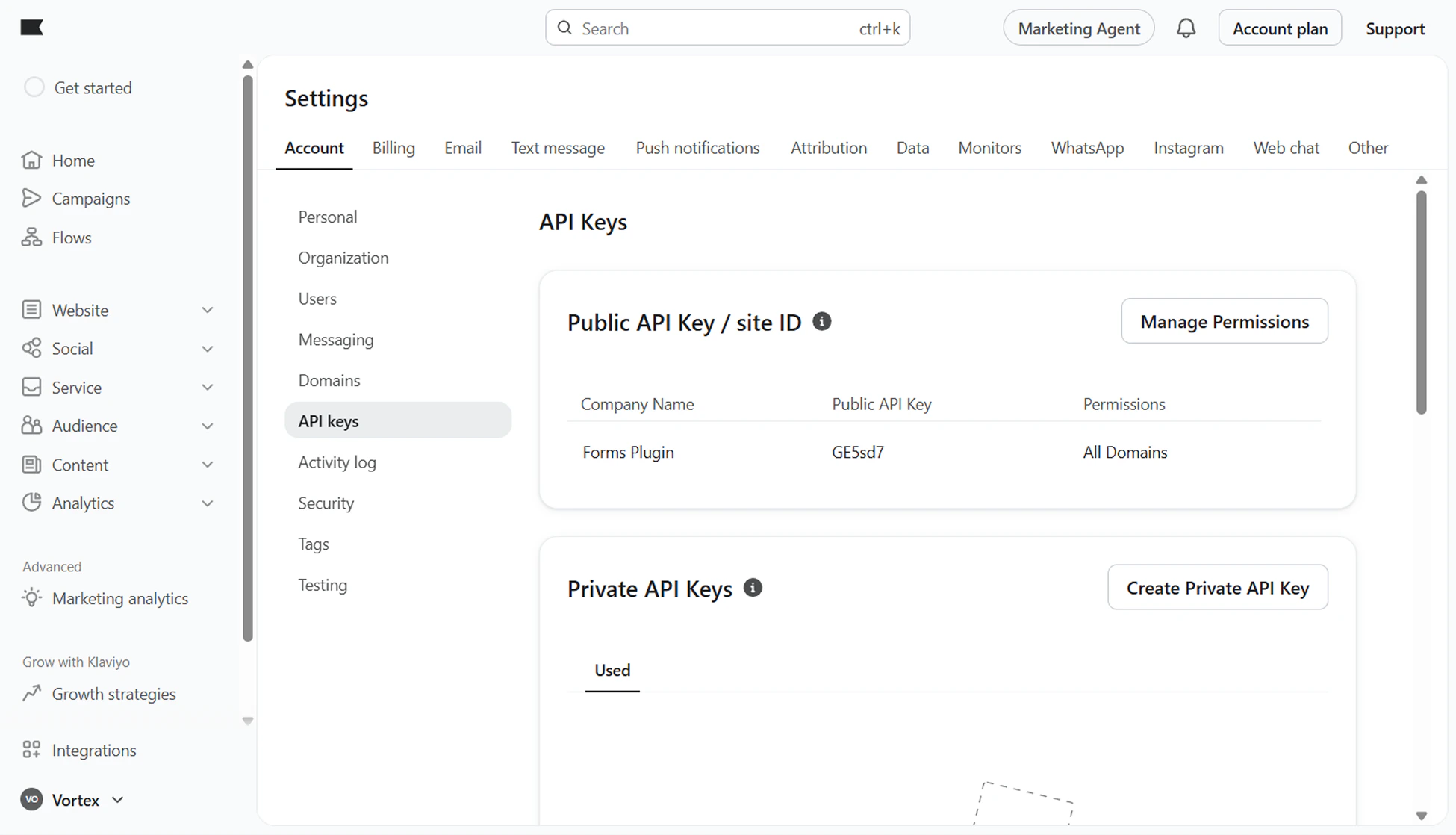Click the Integrations grid icon
1456x835 pixels.
31,749
